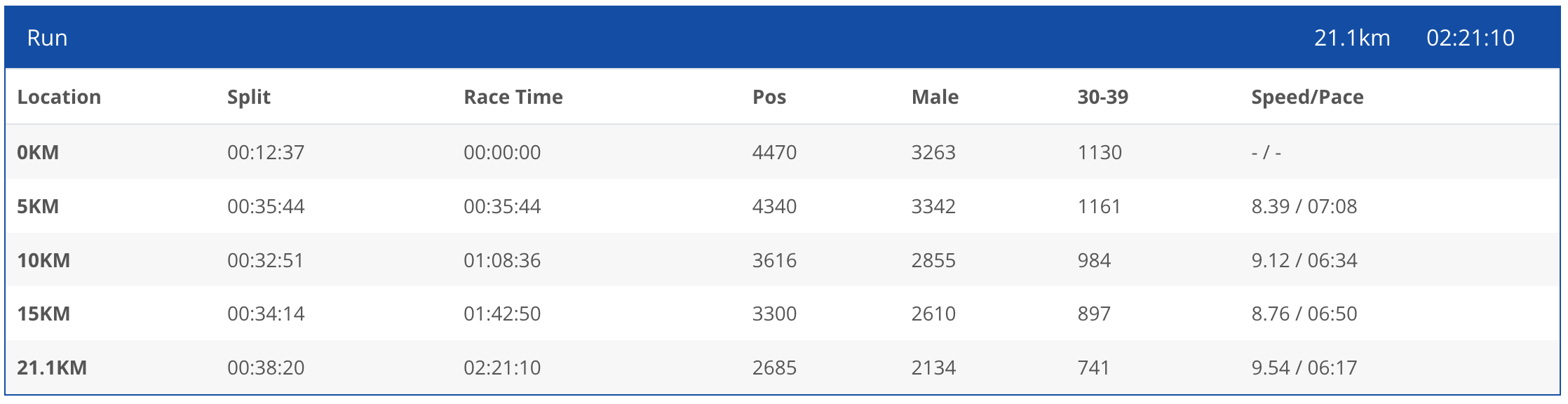Click the 30-39 age group column header
Viewport: 1568px width, 404px height.
[1102, 97]
